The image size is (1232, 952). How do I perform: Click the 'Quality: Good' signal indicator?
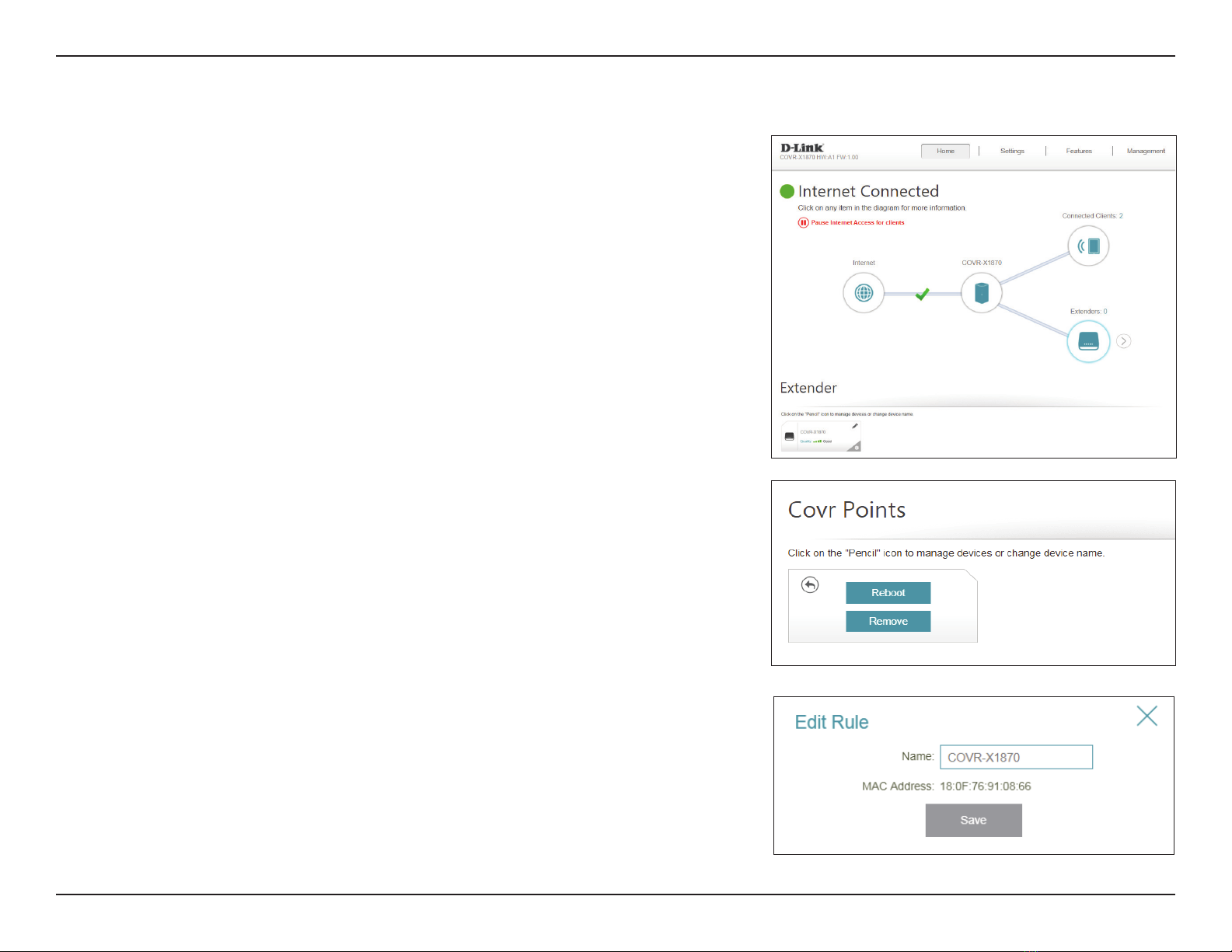click(816, 441)
